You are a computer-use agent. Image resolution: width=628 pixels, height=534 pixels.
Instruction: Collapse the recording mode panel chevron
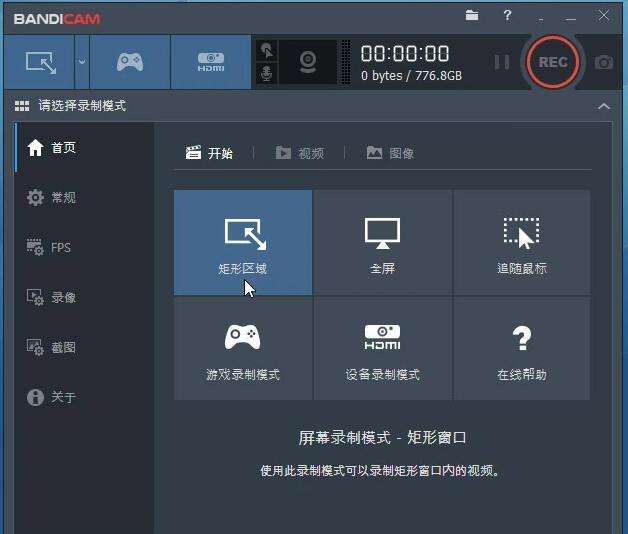coord(604,106)
